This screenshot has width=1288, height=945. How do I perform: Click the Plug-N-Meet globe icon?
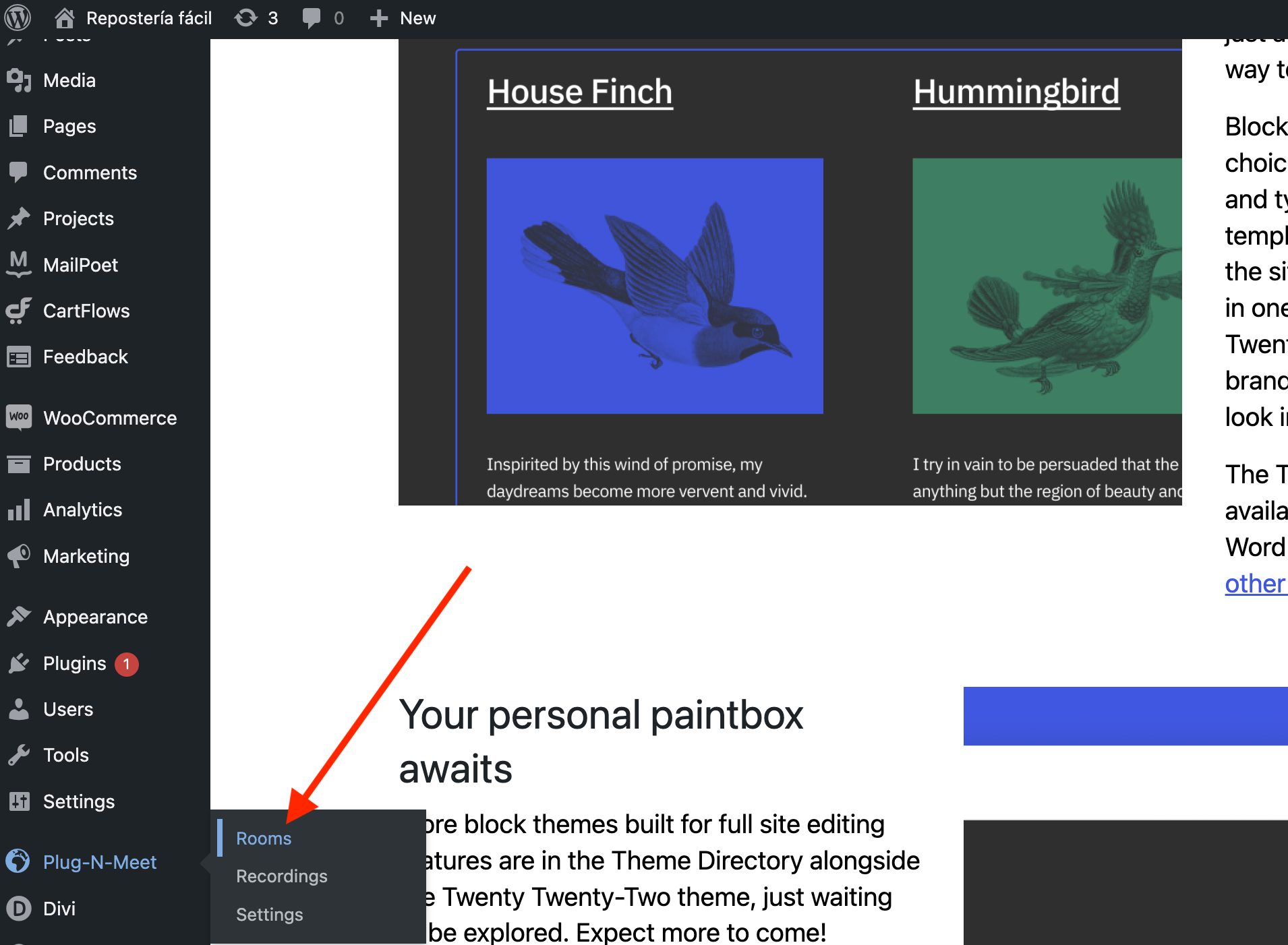(x=18, y=861)
